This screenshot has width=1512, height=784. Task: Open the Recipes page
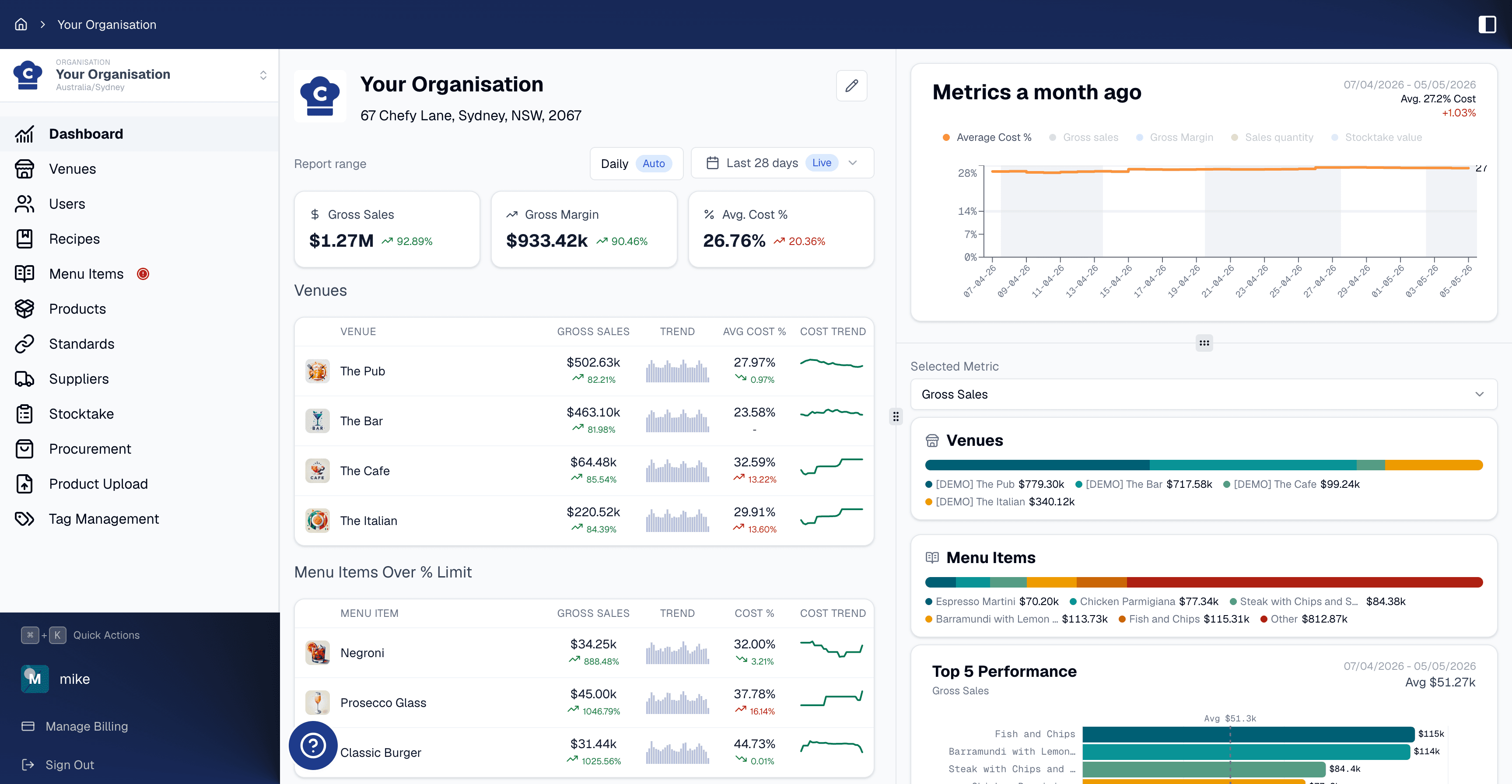point(139,239)
